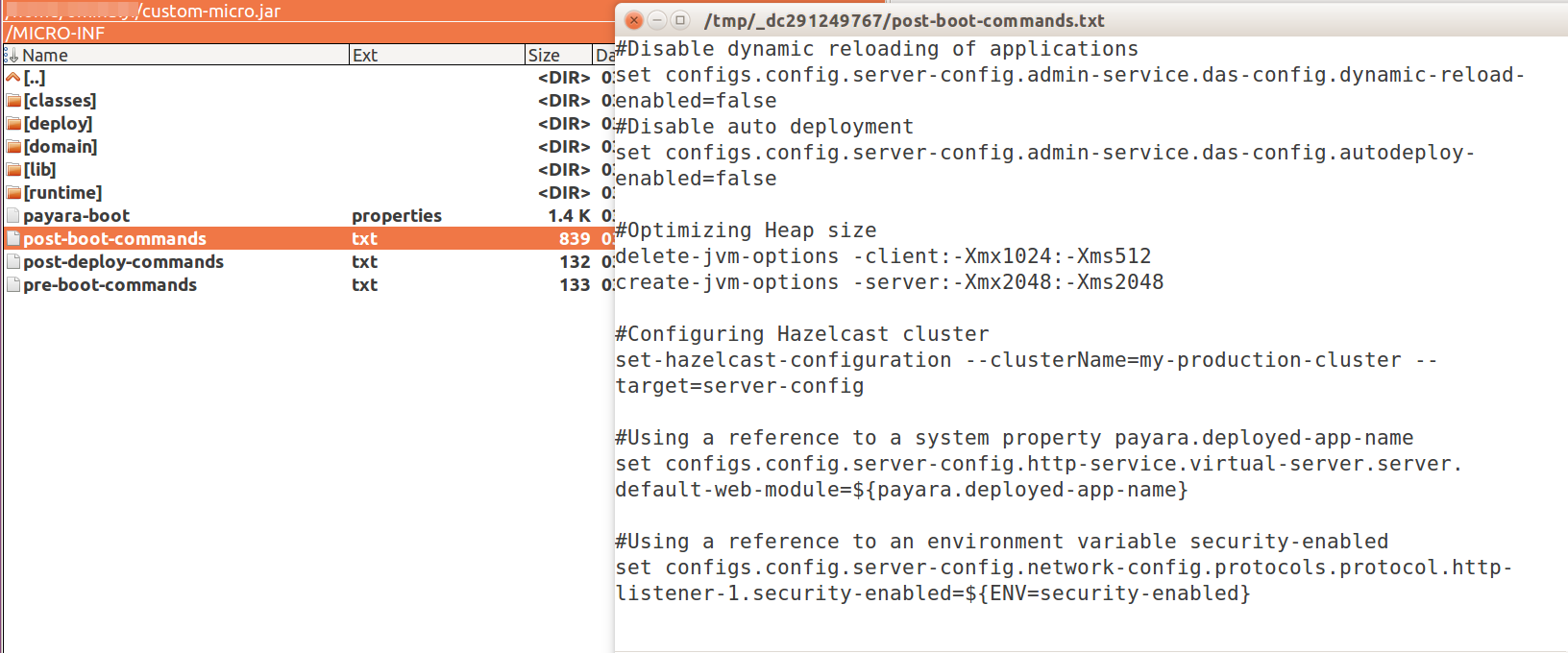The width and height of the screenshot is (1568, 653).
Task: Click the 839 size value
Action: [x=575, y=239]
